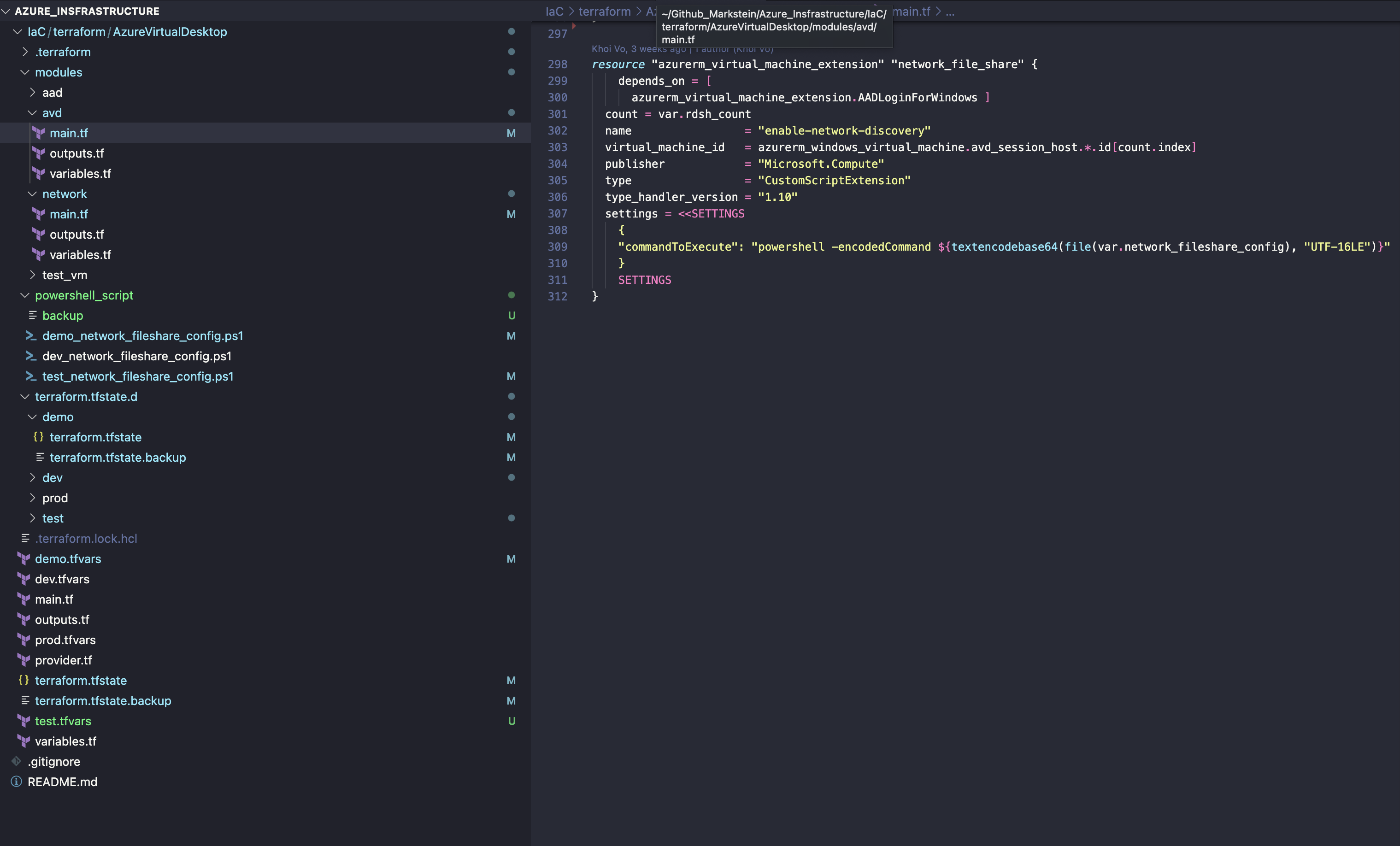The width and height of the screenshot is (1400, 846).
Task: Click JSON braces icon of root terraform.tfstate
Action: point(24,680)
